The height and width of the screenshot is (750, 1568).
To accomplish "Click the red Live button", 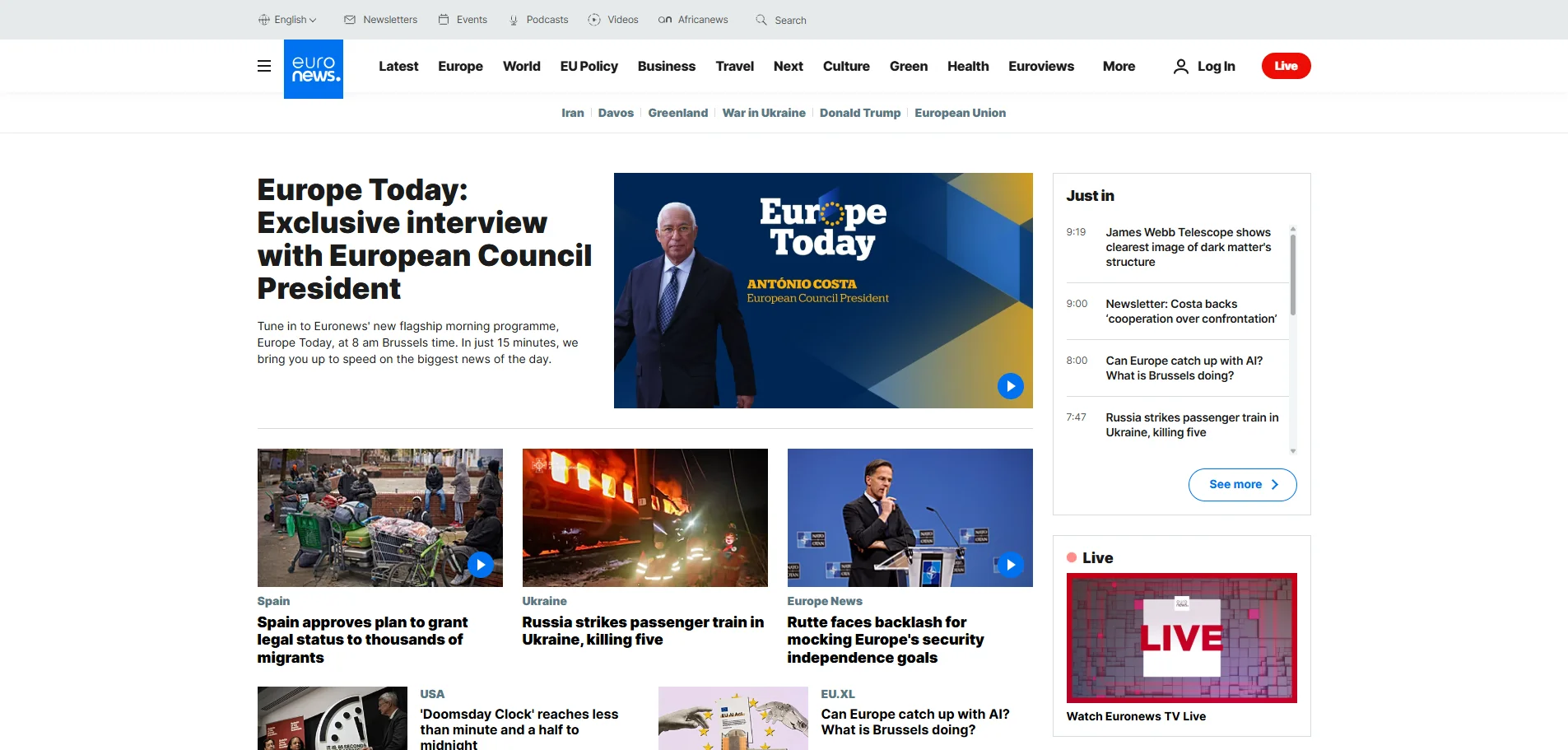I will pos(1286,65).
